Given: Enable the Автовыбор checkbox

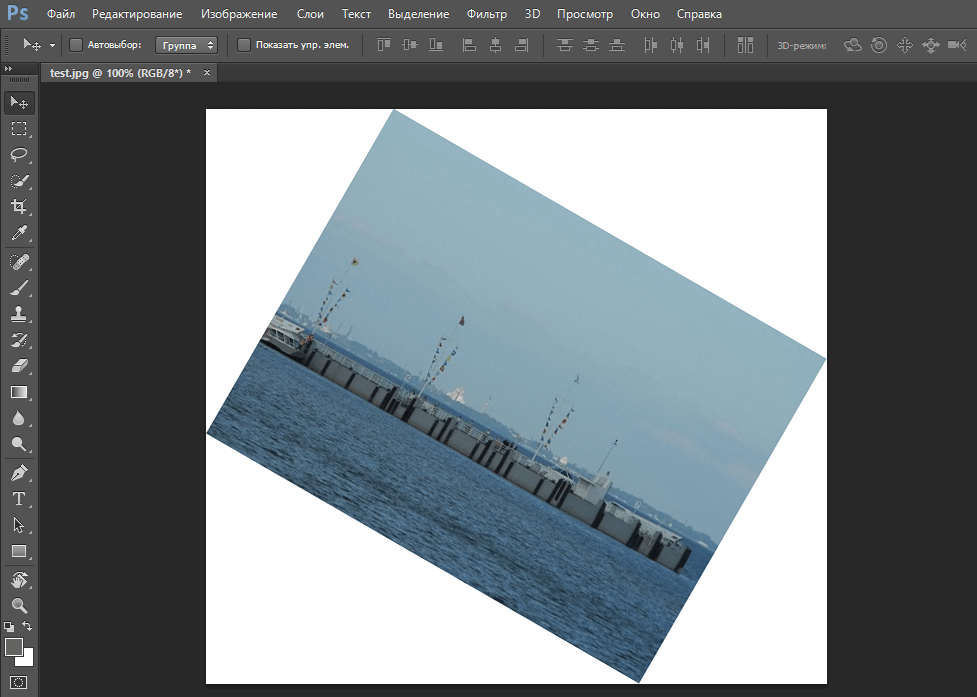Looking at the screenshot, I should point(76,45).
